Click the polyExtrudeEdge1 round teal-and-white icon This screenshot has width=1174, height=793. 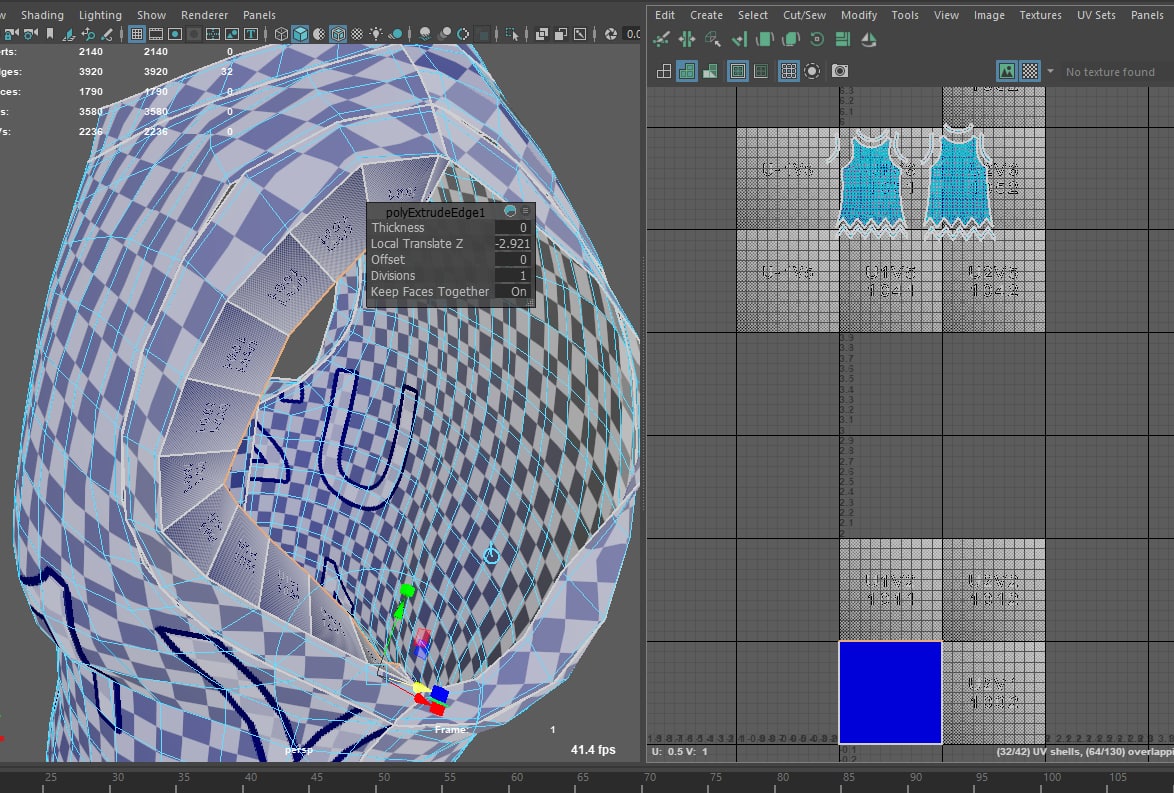click(x=510, y=211)
